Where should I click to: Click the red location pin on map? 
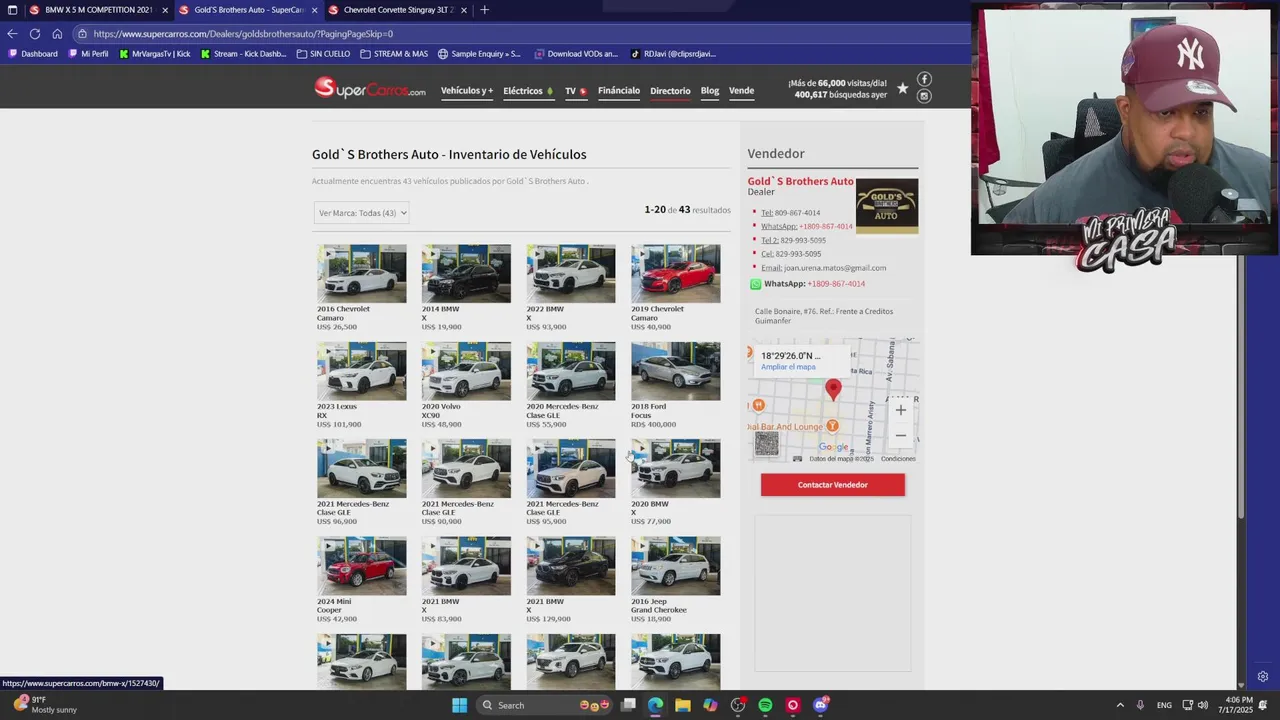point(833,390)
